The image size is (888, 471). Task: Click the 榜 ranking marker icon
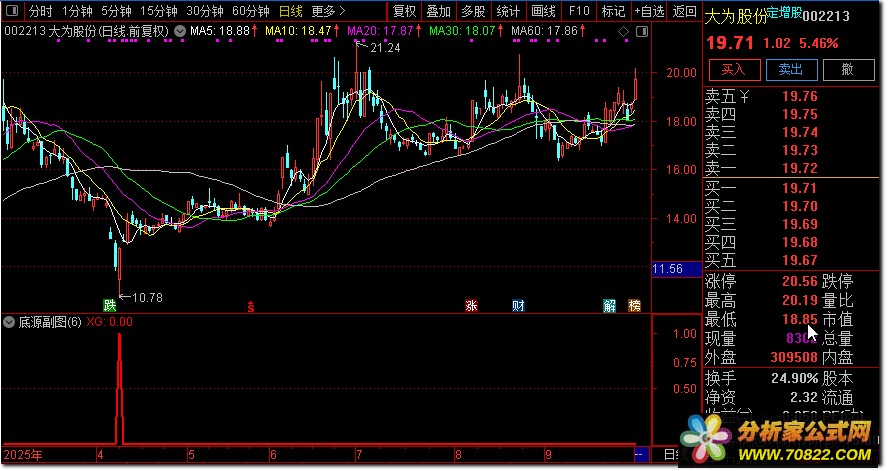tap(634, 305)
